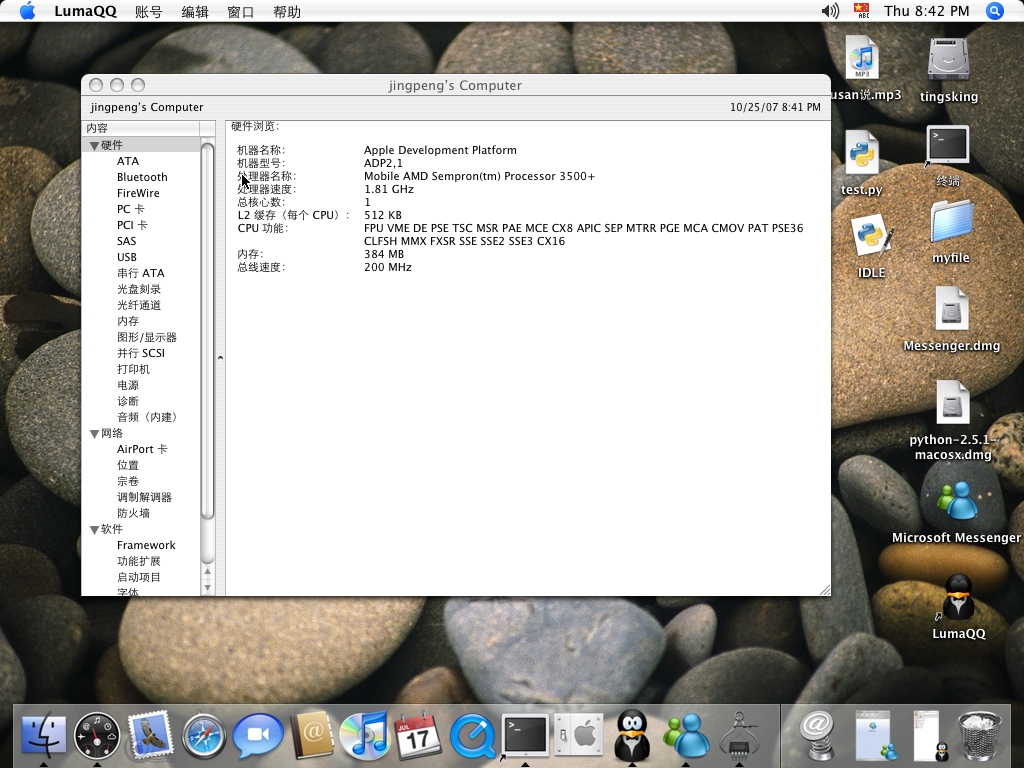Click the volume icon in menu bar
The width and height of the screenshot is (1024, 768).
(x=830, y=11)
